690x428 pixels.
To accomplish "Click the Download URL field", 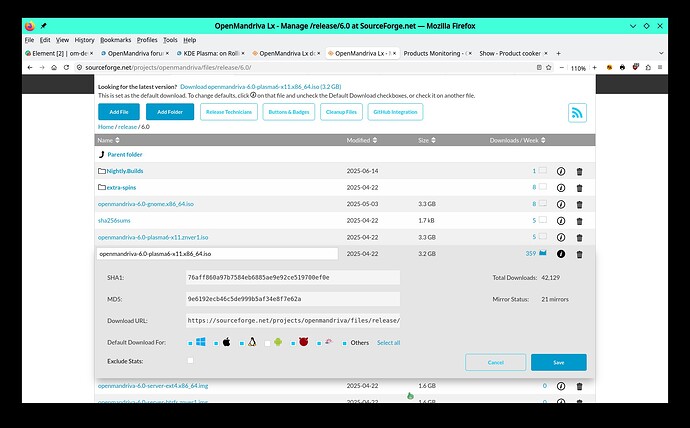I will (x=293, y=321).
